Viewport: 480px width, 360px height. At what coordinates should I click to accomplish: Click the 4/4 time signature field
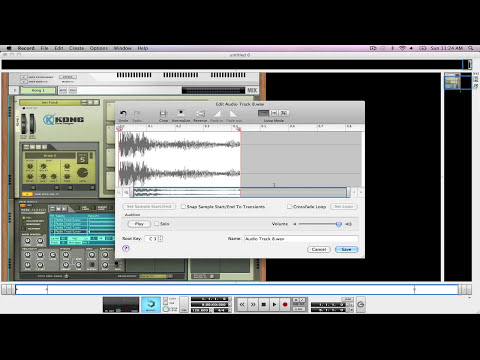[x=221, y=310]
